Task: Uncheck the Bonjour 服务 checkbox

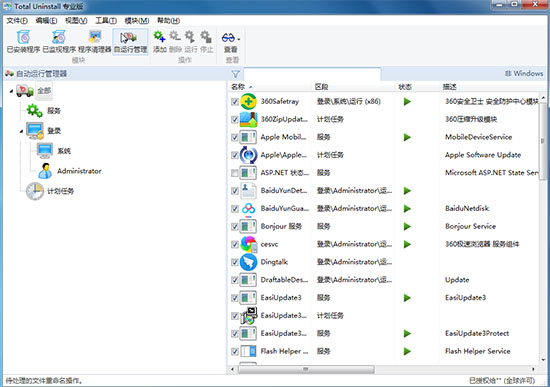Action: pyautogui.click(x=235, y=227)
